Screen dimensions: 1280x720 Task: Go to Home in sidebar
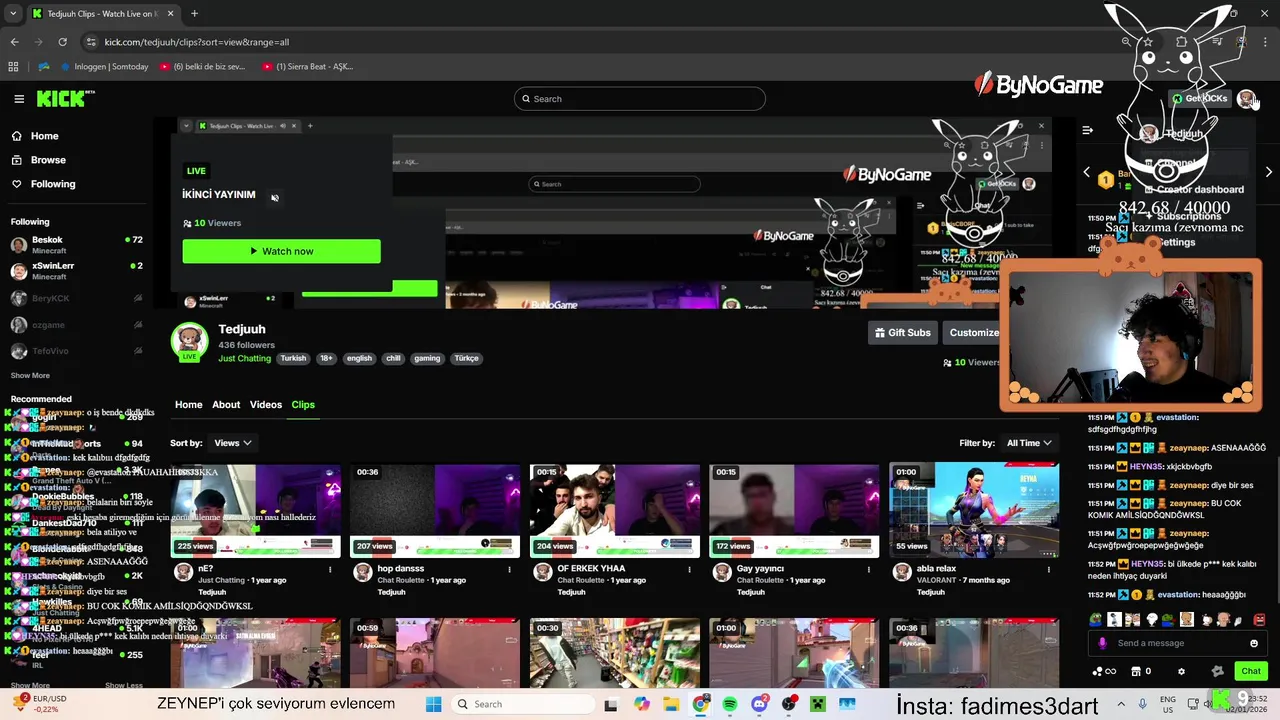[x=44, y=136]
